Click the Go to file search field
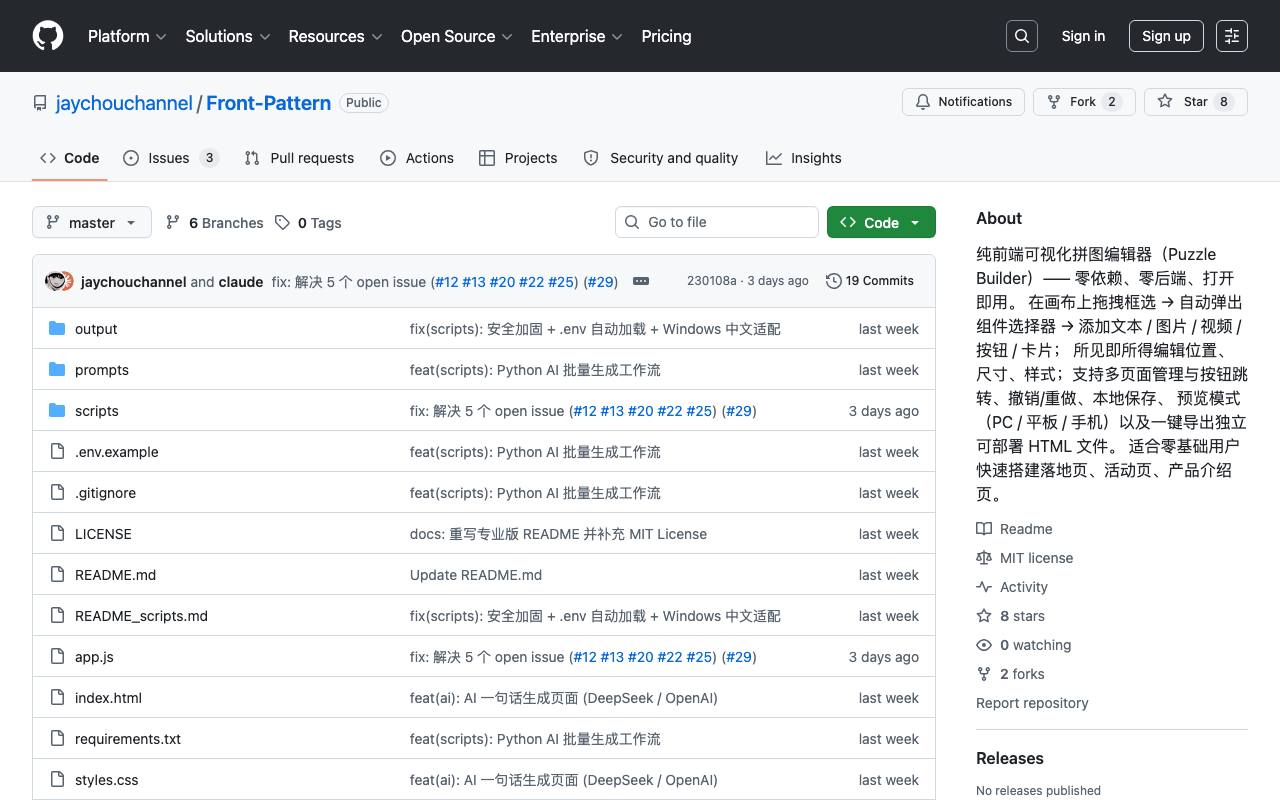1280x800 pixels. [x=717, y=222]
